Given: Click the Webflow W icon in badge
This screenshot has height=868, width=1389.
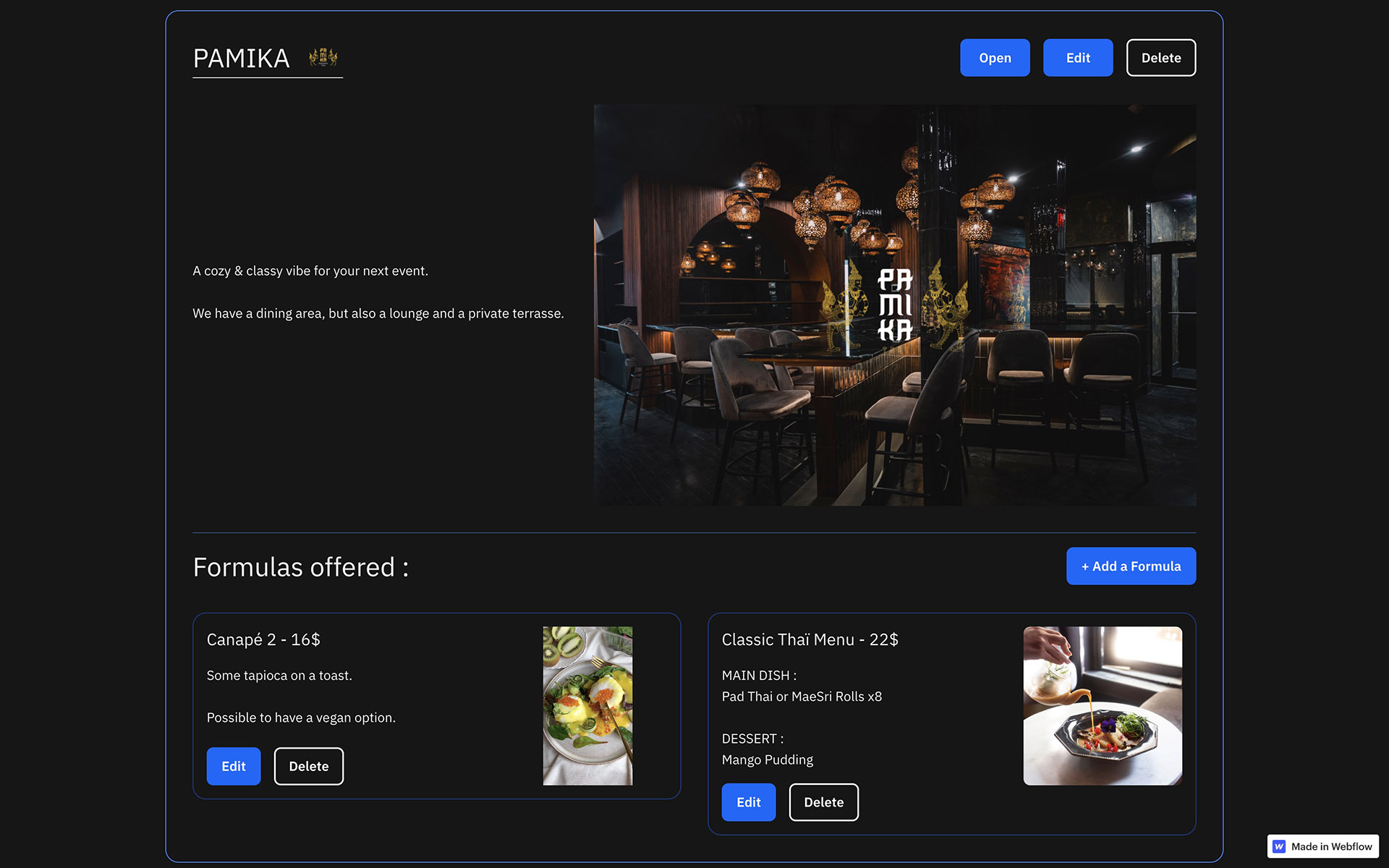Looking at the screenshot, I should [1279, 846].
